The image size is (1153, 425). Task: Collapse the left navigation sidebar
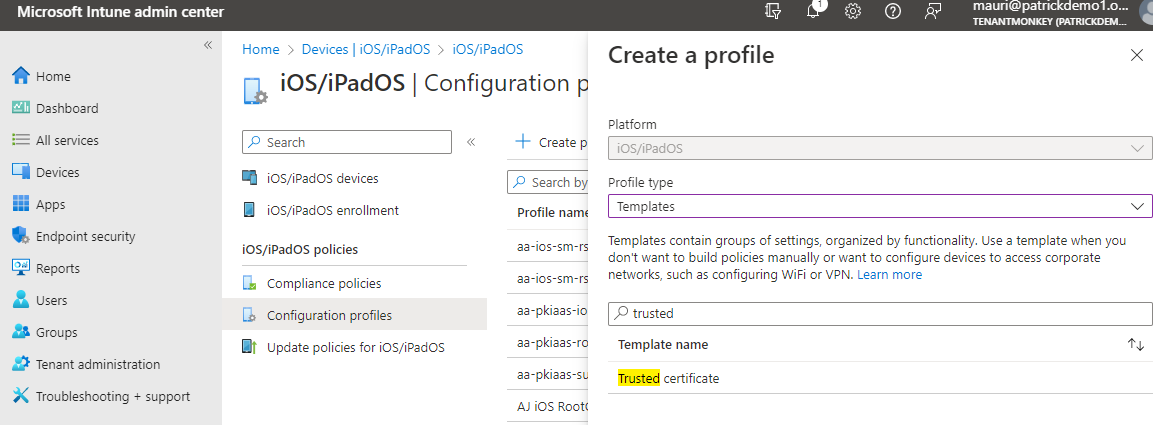(x=208, y=45)
